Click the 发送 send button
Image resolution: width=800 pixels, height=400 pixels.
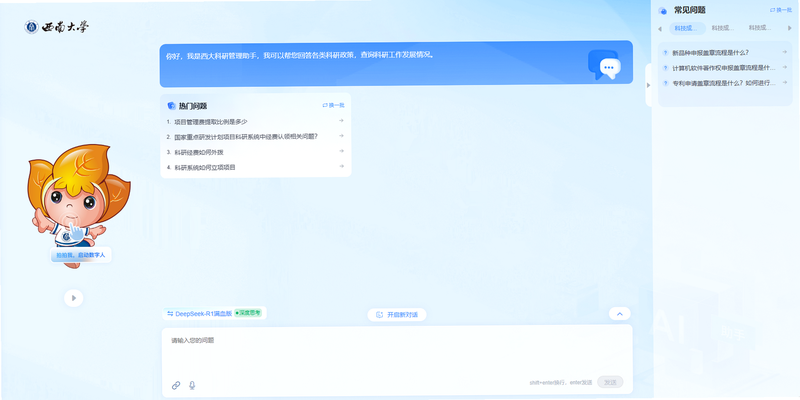[610, 382]
